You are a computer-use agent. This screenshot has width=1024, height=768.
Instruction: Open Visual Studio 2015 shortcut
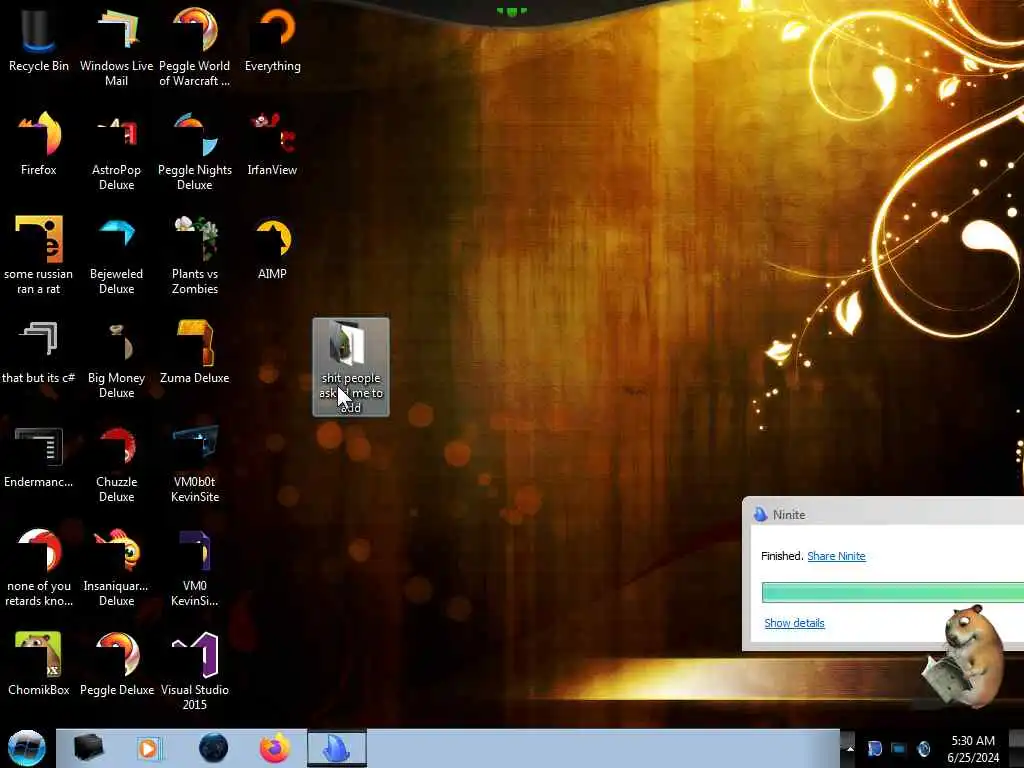pos(195,671)
